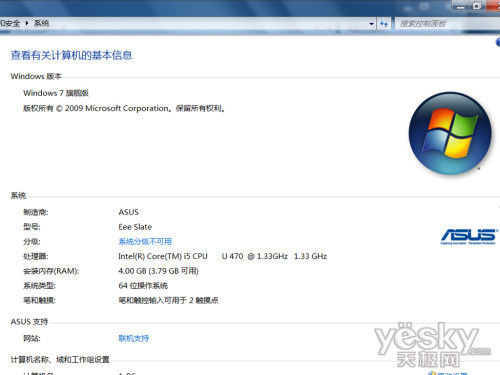Expand breadcrumb arrow before 系统
This screenshot has height=375, width=500.
click(x=27, y=23)
